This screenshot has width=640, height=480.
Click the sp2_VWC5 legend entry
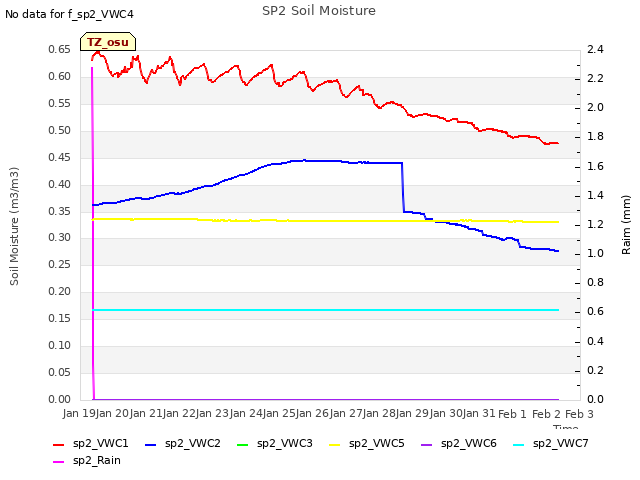click(x=367, y=443)
